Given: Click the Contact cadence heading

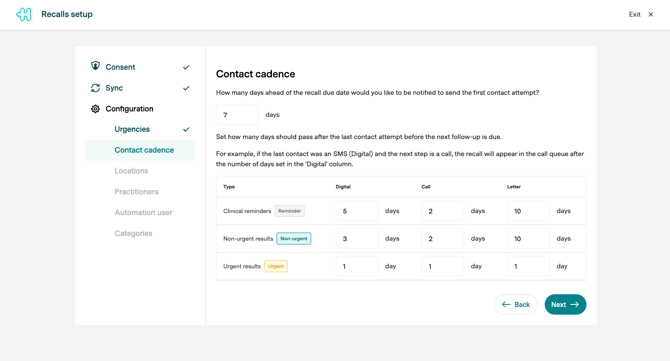Looking at the screenshot, I should tap(256, 74).
